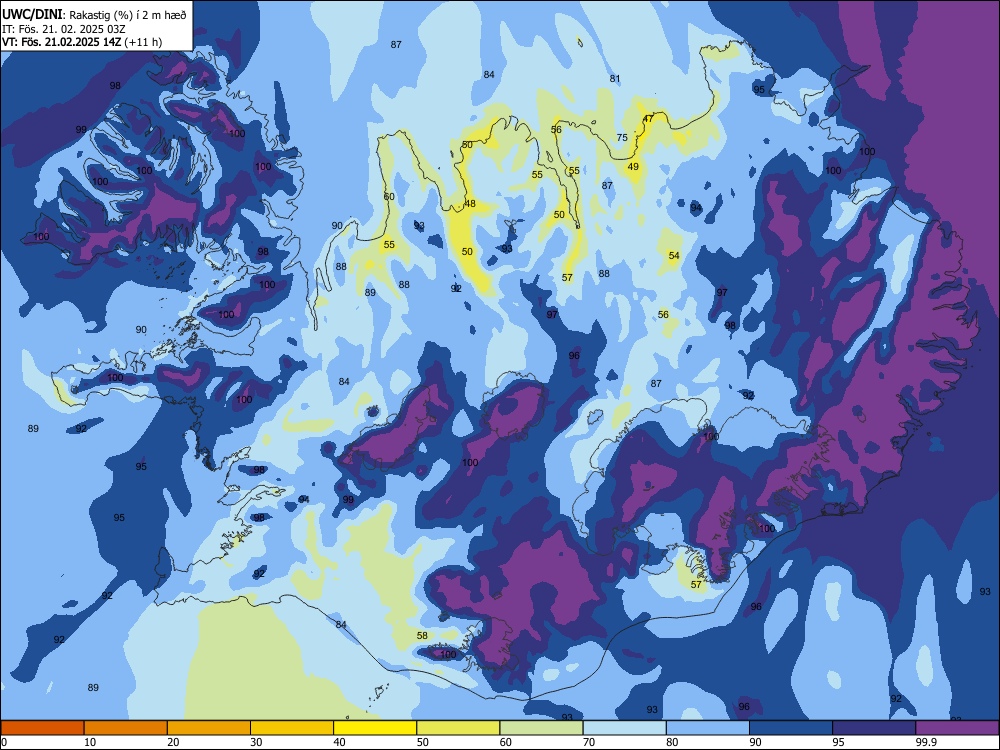Click the humidity value 48 on the map

click(x=470, y=204)
